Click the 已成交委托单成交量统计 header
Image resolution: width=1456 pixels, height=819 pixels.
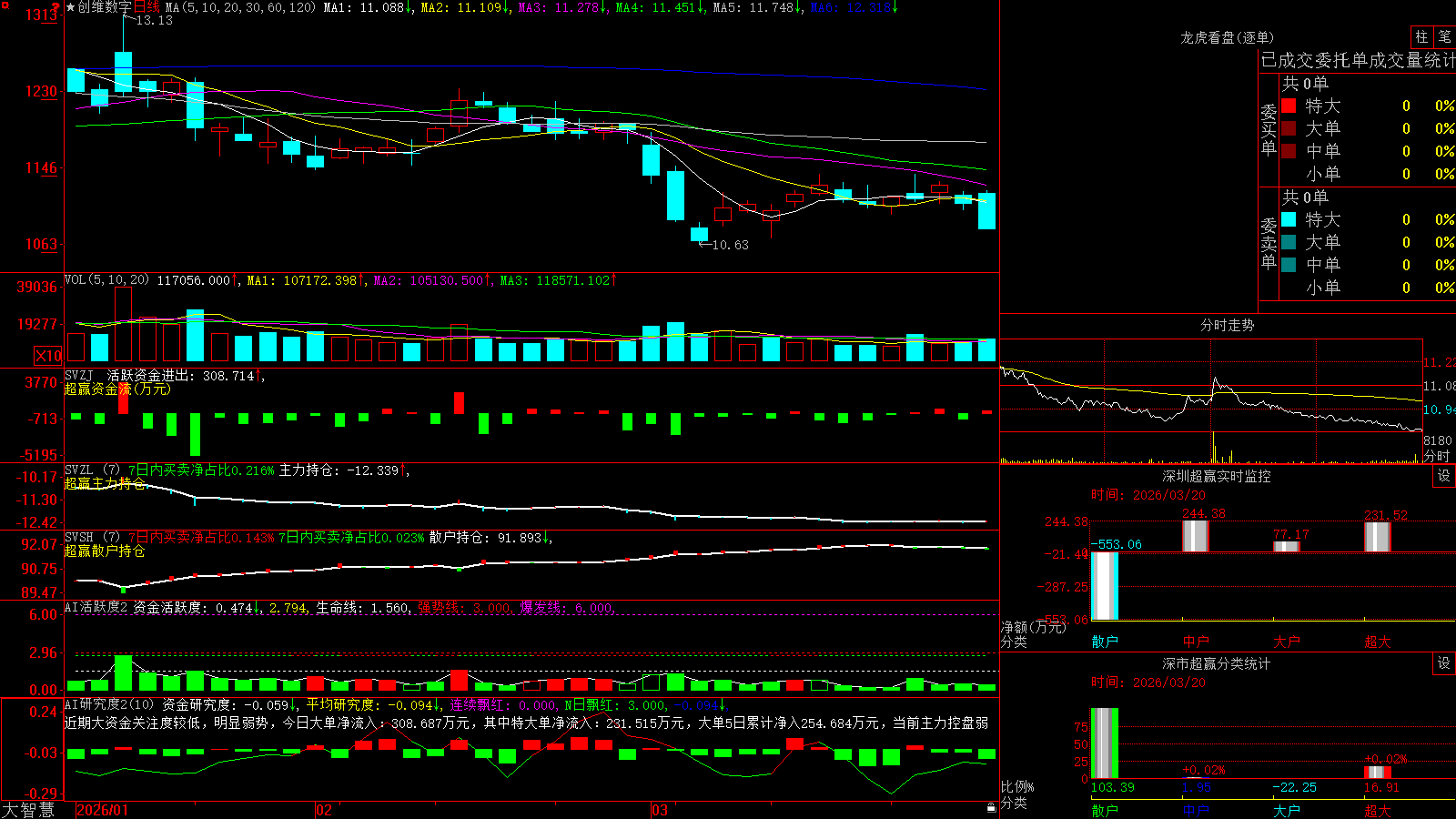(1358, 60)
